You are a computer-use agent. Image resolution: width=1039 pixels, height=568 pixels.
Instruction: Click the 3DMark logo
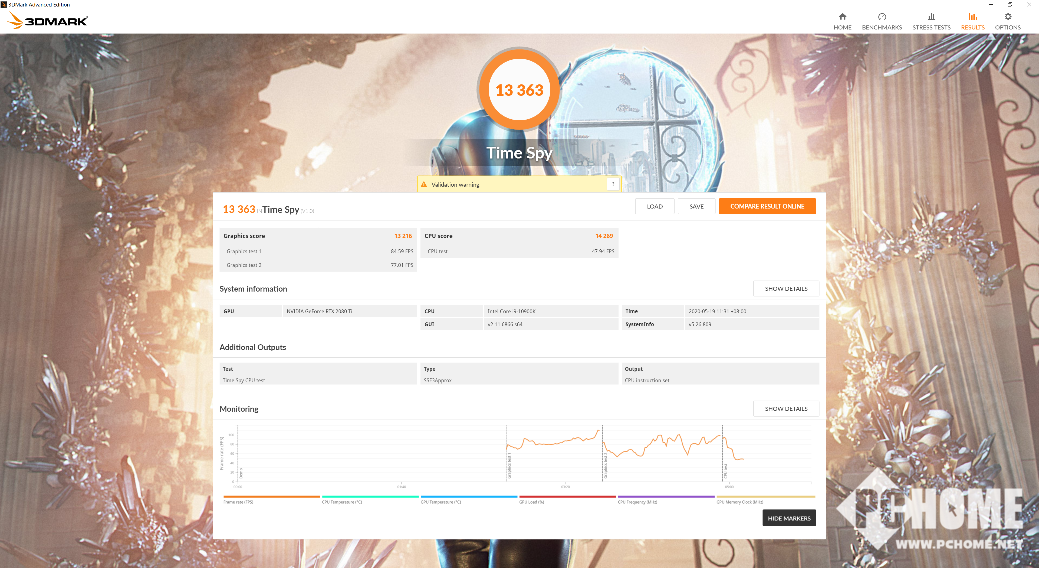click(48, 21)
